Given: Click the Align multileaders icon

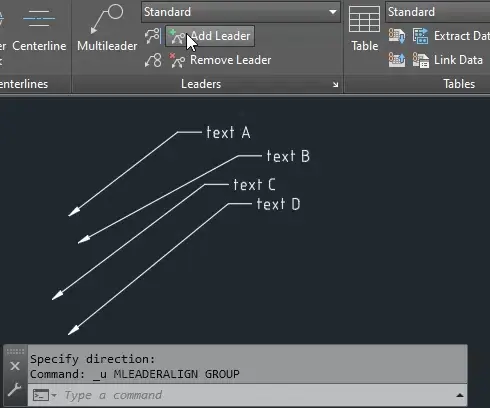Looking at the screenshot, I should tap(153, 36).
